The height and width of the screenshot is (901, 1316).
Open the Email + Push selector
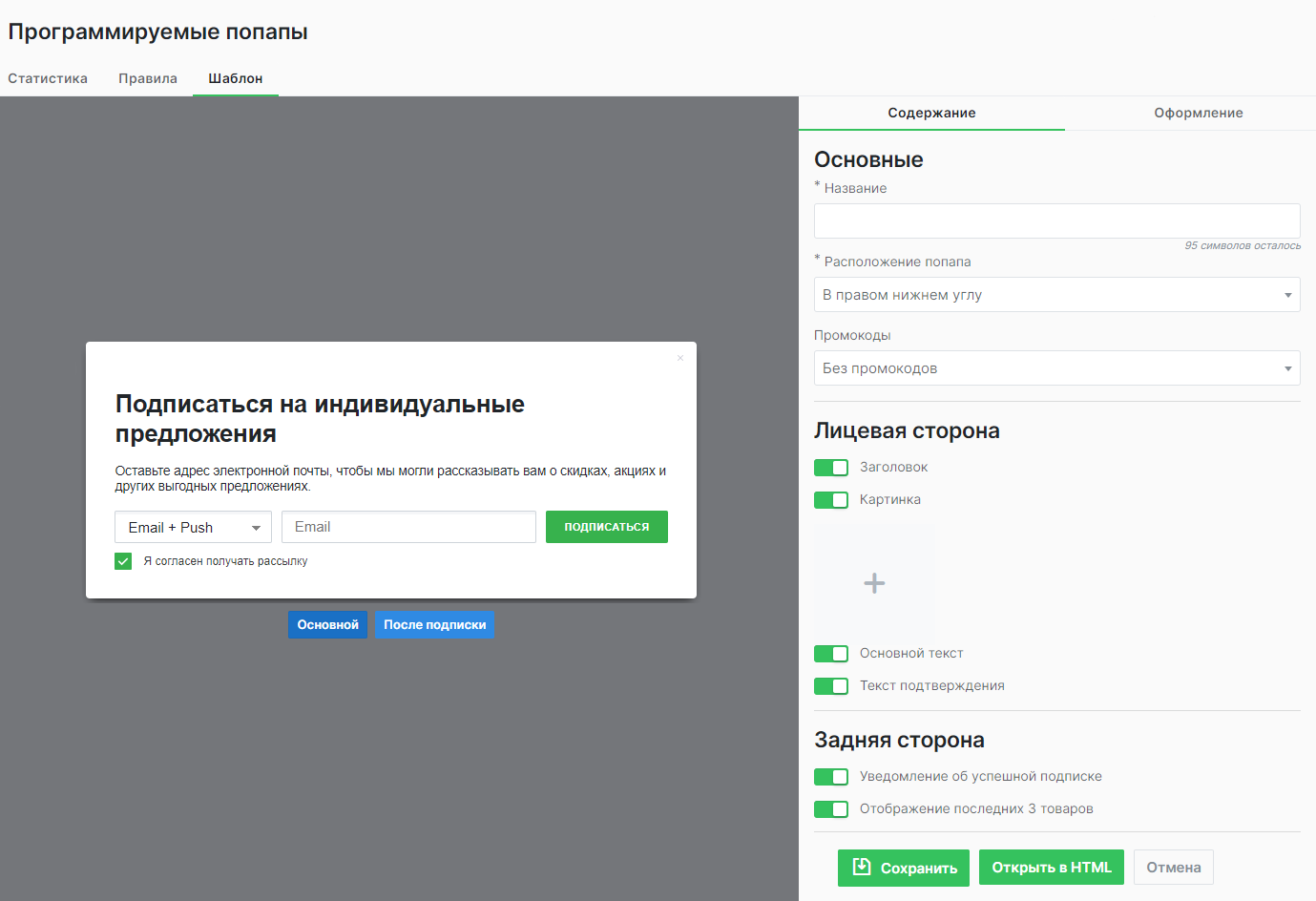(x=193, y=526)
